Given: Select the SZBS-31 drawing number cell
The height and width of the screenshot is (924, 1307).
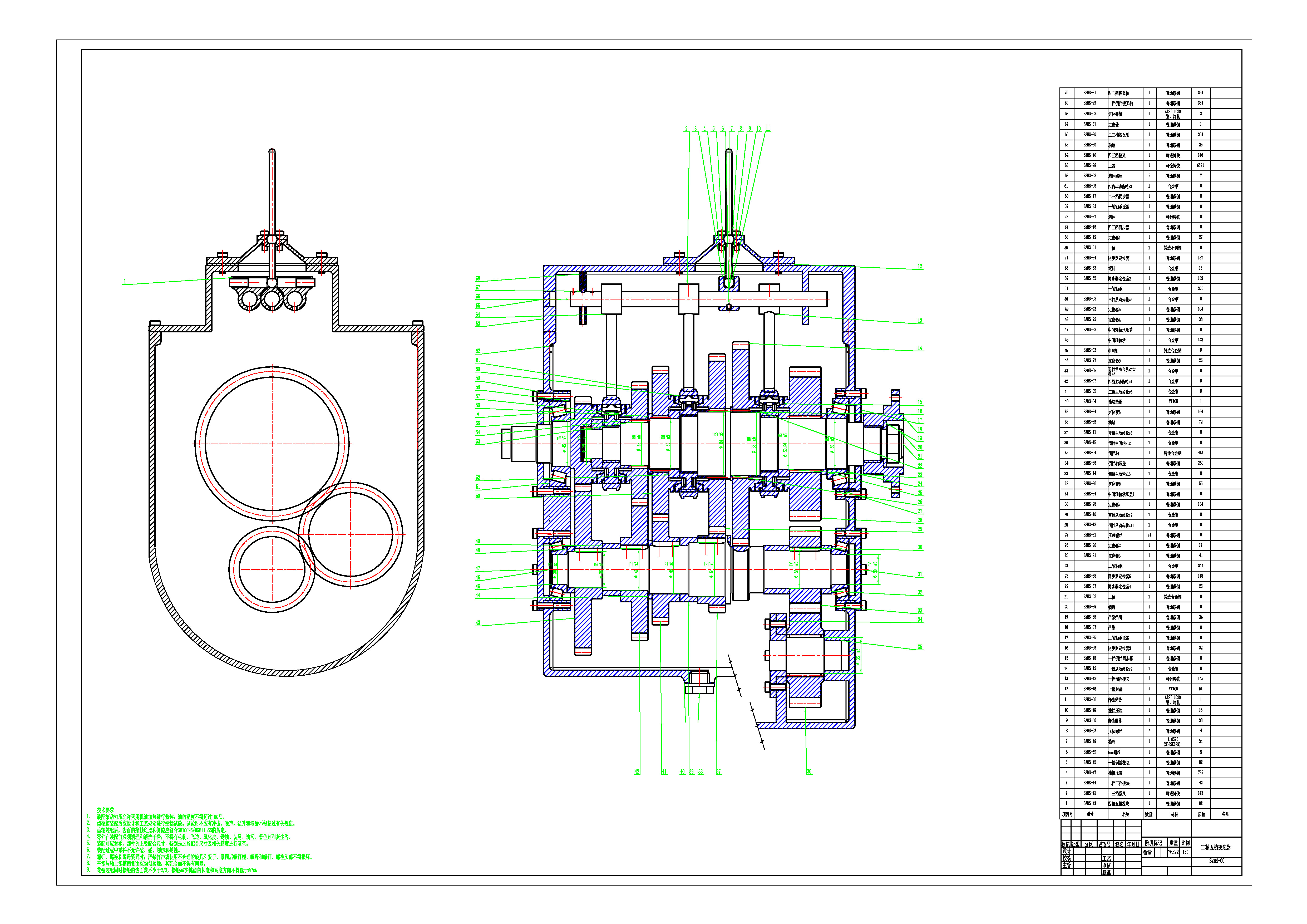Looking at the screenshot, I should coord(1089,93).
